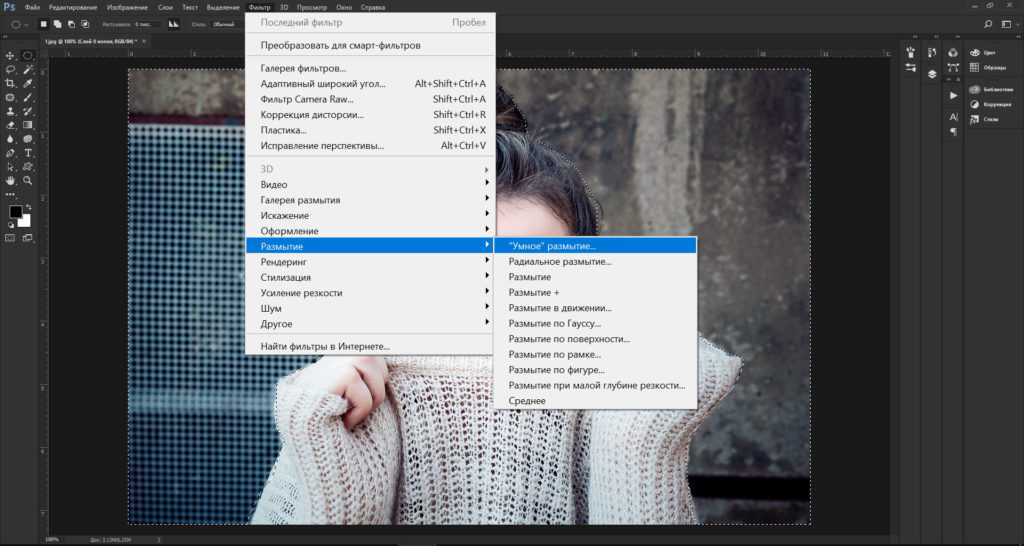Open the Изображение menu
The image size is (1024, 546).
(x=127, y=7)
